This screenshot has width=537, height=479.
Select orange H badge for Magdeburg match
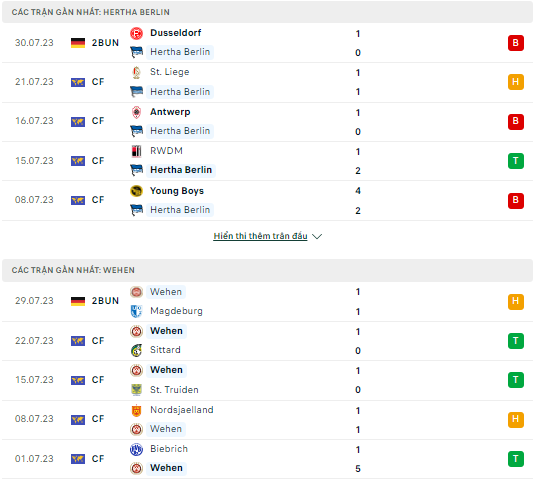tap(516, 301)
